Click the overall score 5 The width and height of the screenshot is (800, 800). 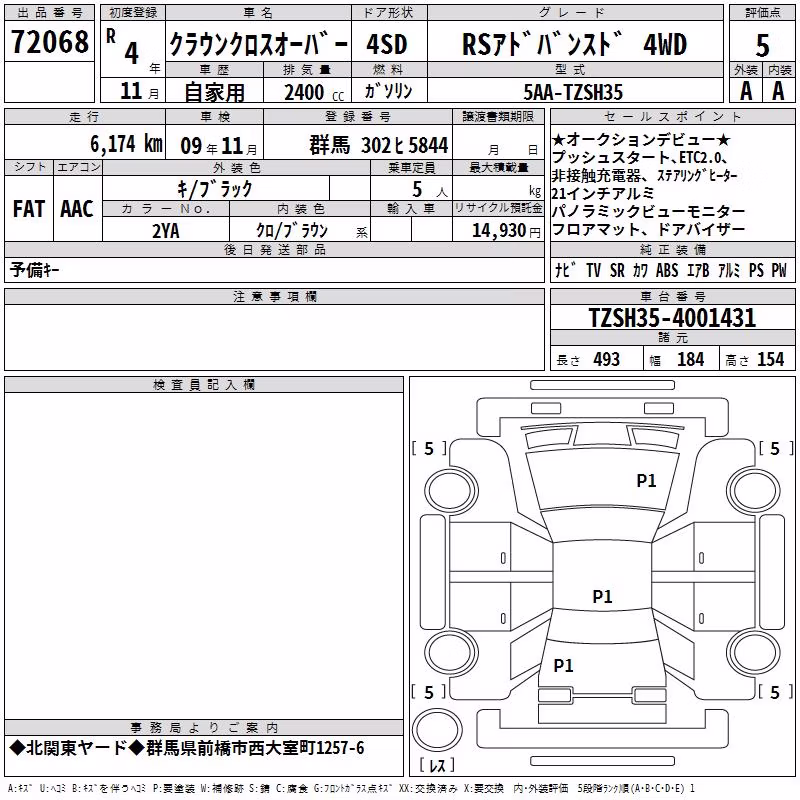point(762,45)
